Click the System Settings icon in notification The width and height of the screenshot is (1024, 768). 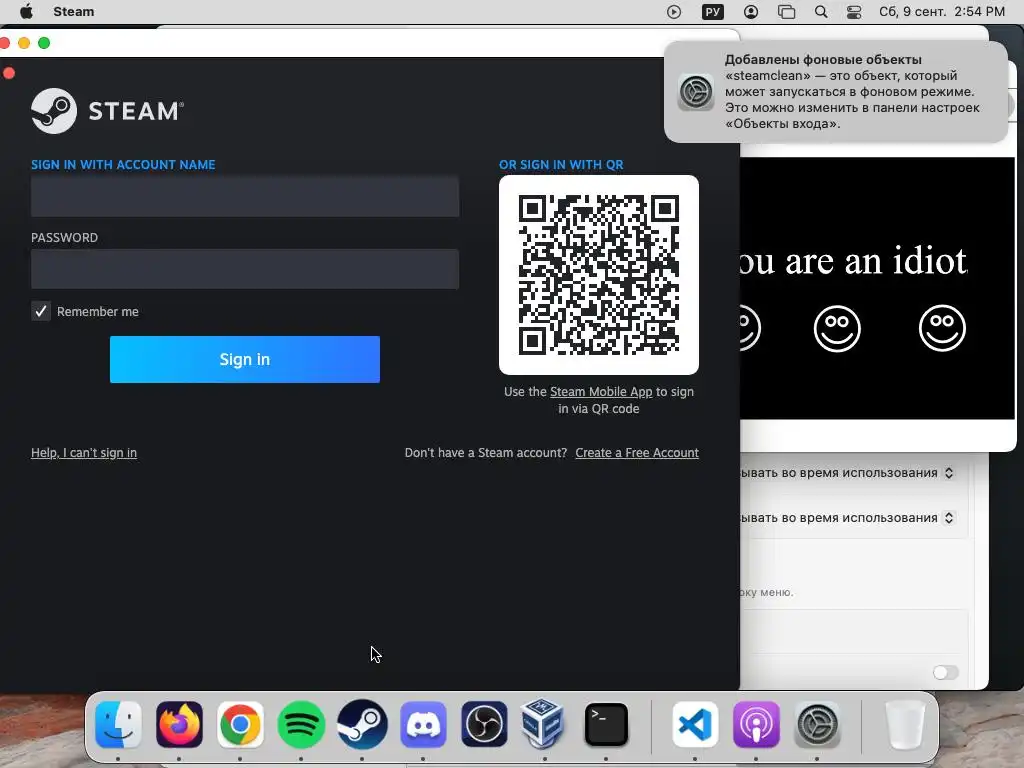(x=696, y=91)
